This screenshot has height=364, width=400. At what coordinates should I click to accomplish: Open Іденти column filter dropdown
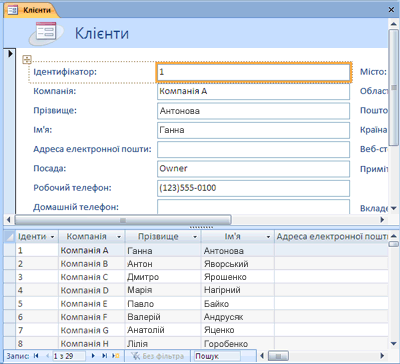pyautogui.click(x=52, y=237)
